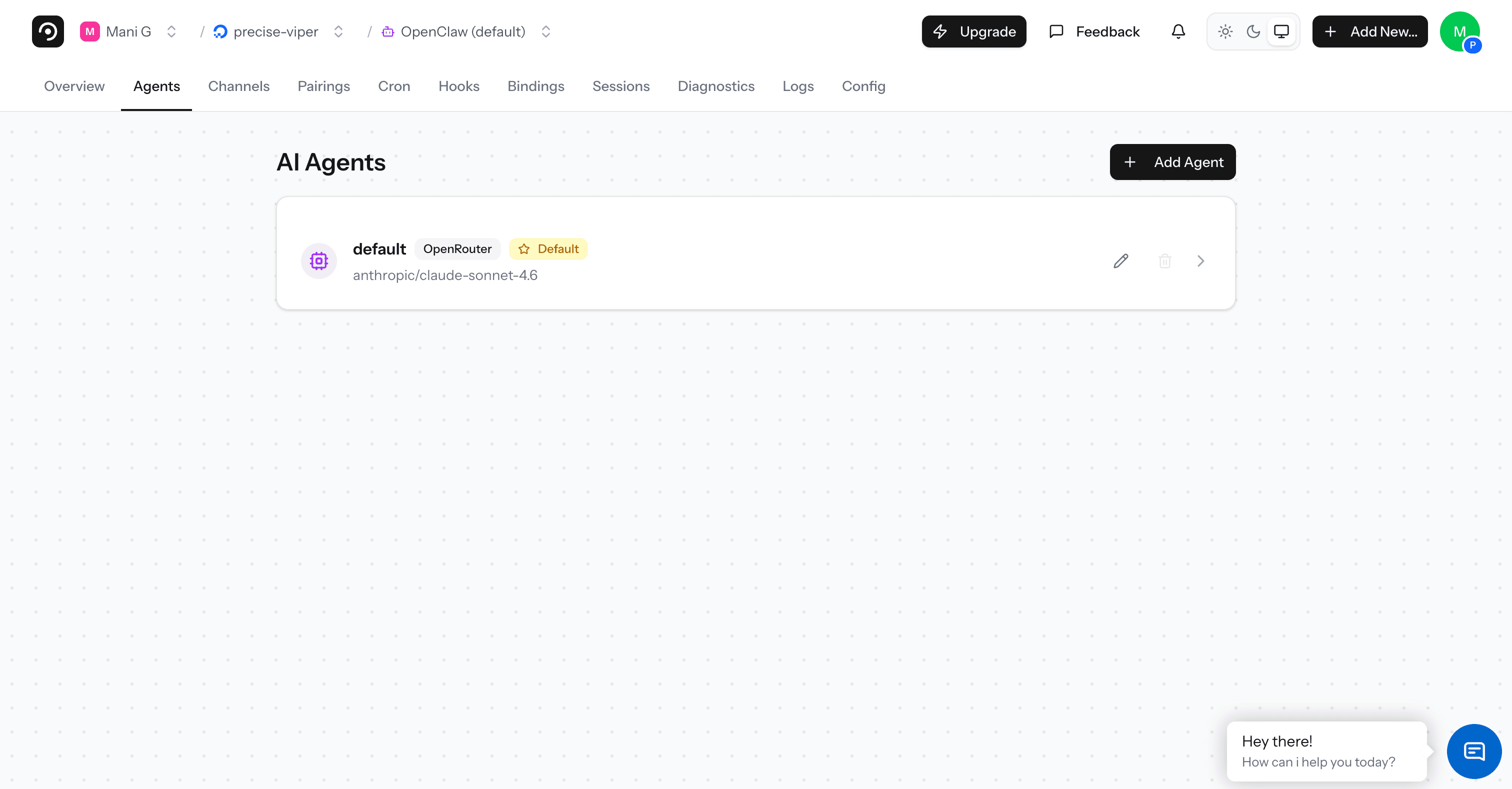Click the OpenClaw logo in the top left
Image resolution: width=1512 pixels, height=789 pixels.
click(47, 31)
